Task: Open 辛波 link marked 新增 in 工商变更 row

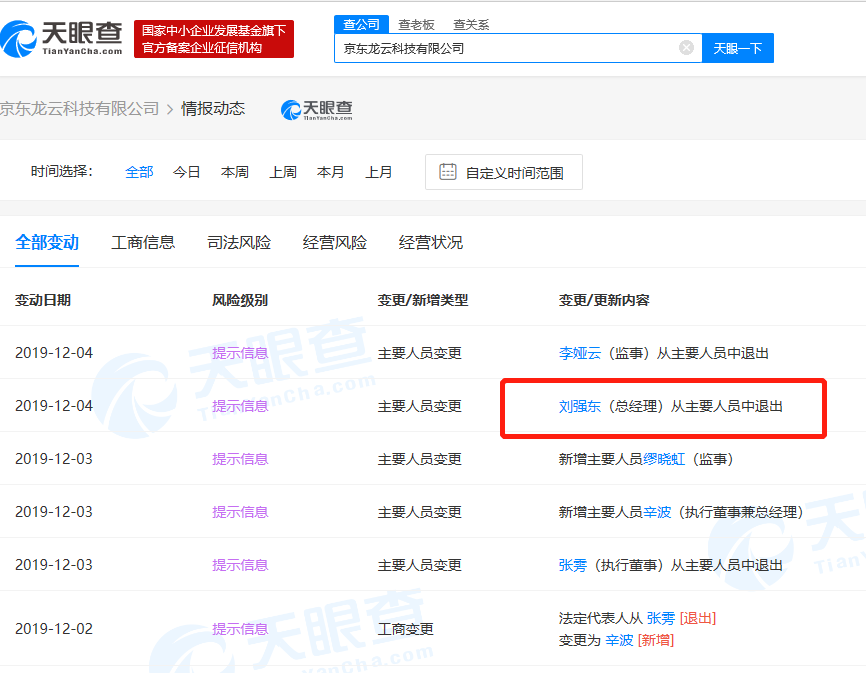Action: pos(620,640)
